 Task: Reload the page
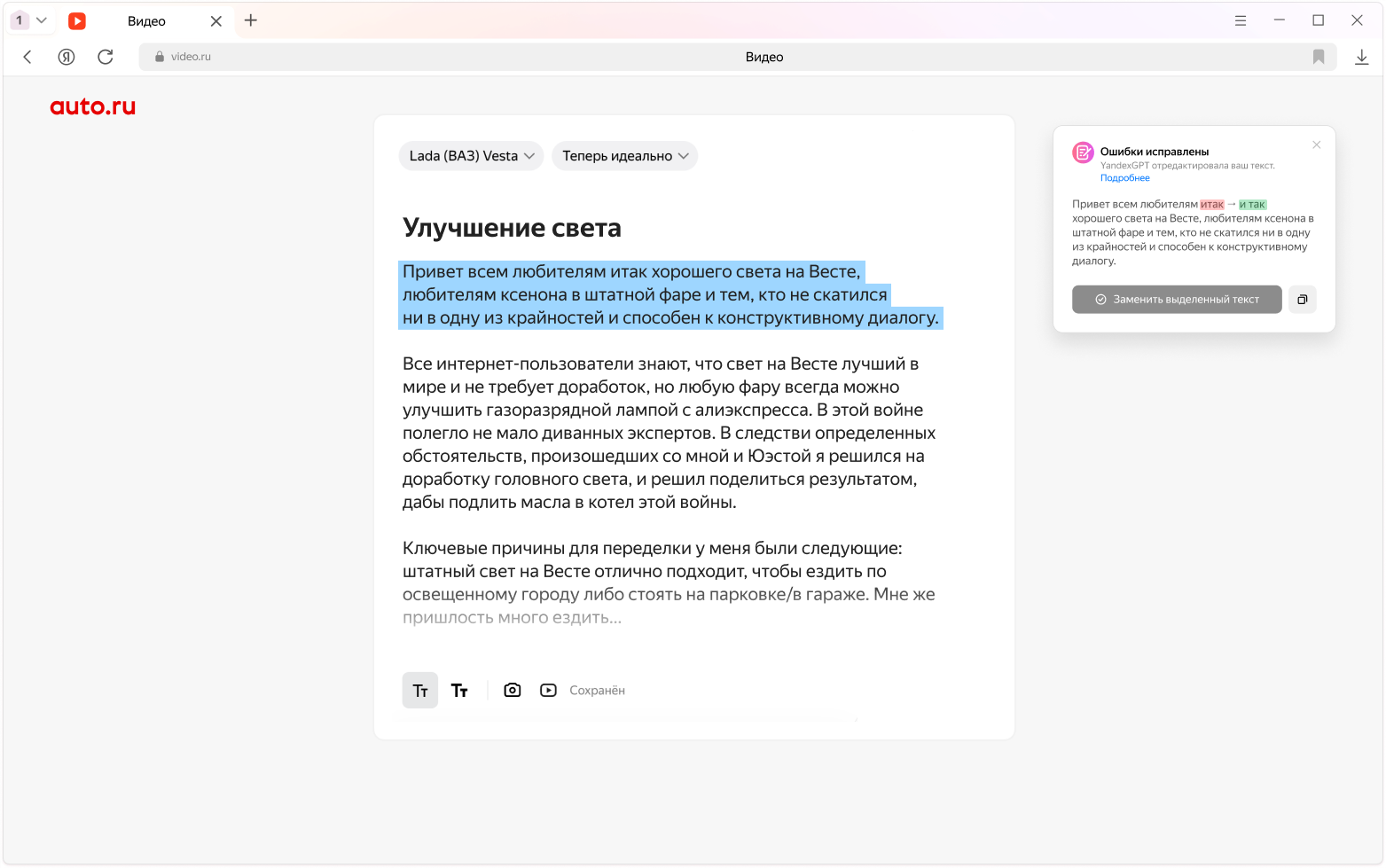pyautogui.click(x=106, y=57)
